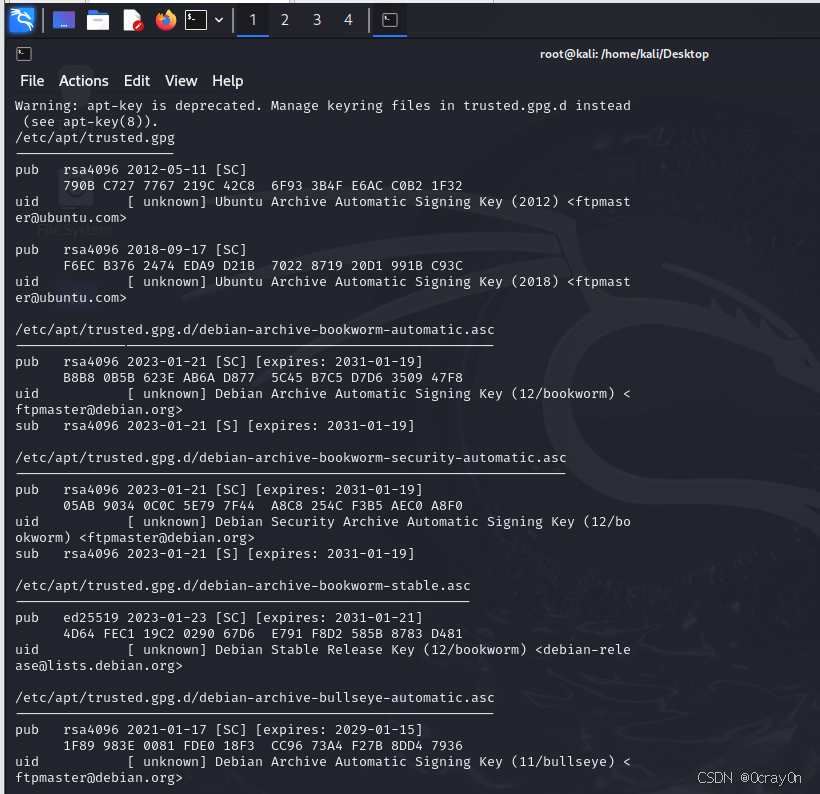Screen dimensions: 820x794
Task: Switch to workspace 3
Action: 317,20
